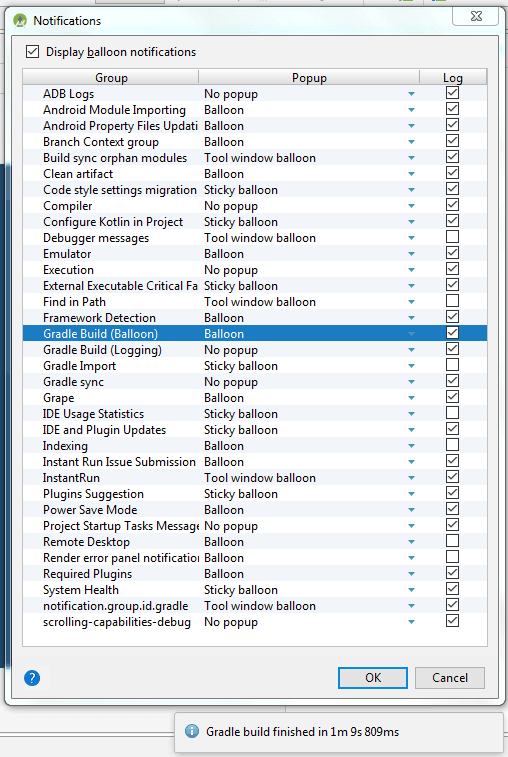The width and height of the screenshot is (508, 757).
Task: Select Instant Run Issue Submission row
Action: [x=255, y=462]
